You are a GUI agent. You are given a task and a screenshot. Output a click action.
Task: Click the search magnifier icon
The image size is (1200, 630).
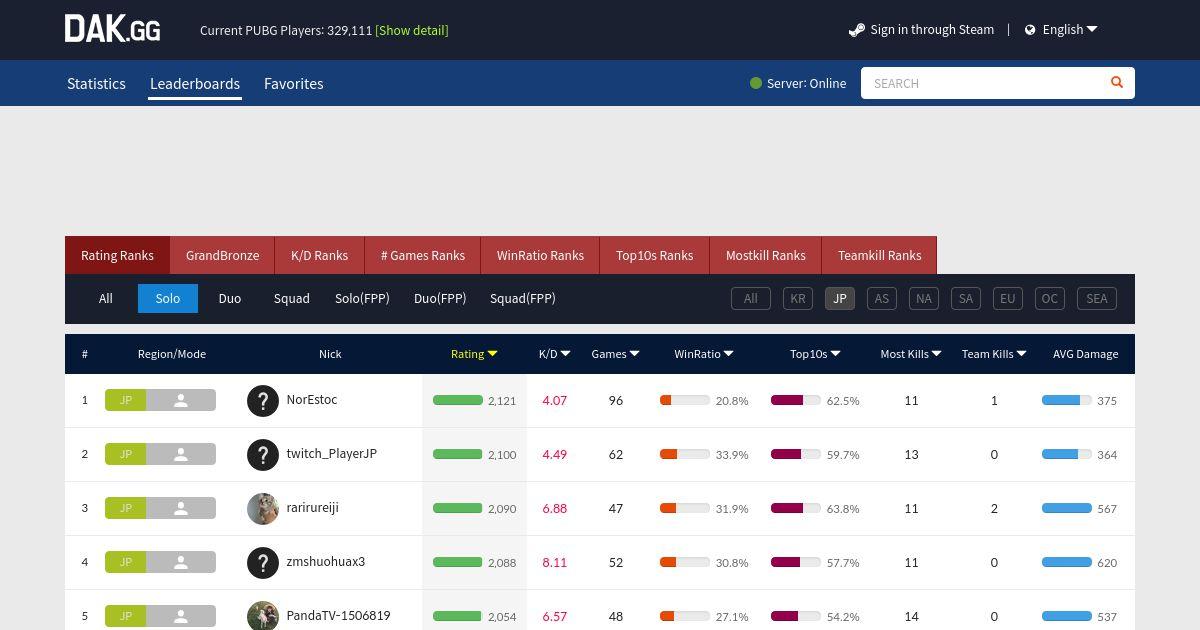pos(1117,82)
